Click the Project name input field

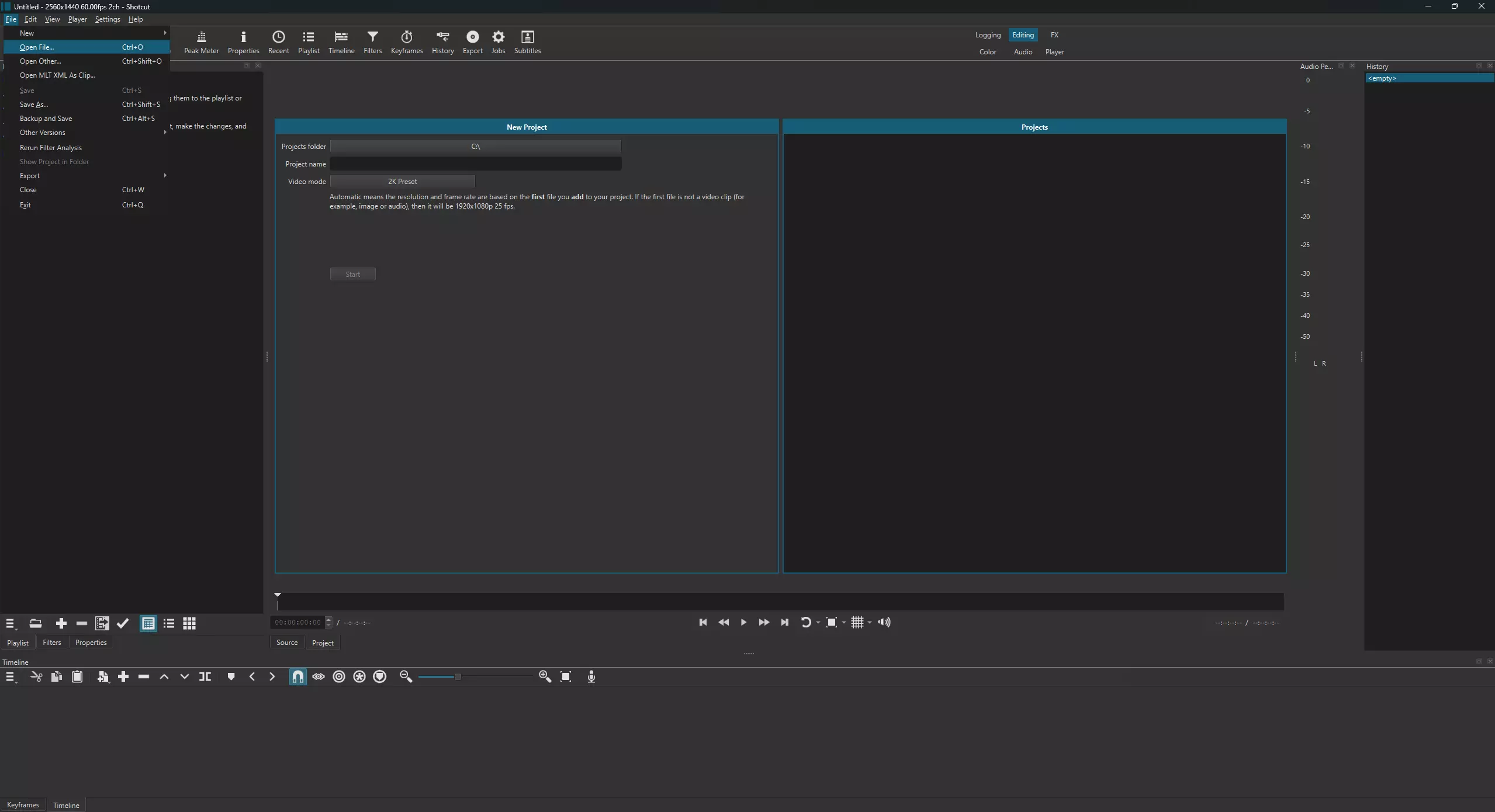[x=475, y=164]
